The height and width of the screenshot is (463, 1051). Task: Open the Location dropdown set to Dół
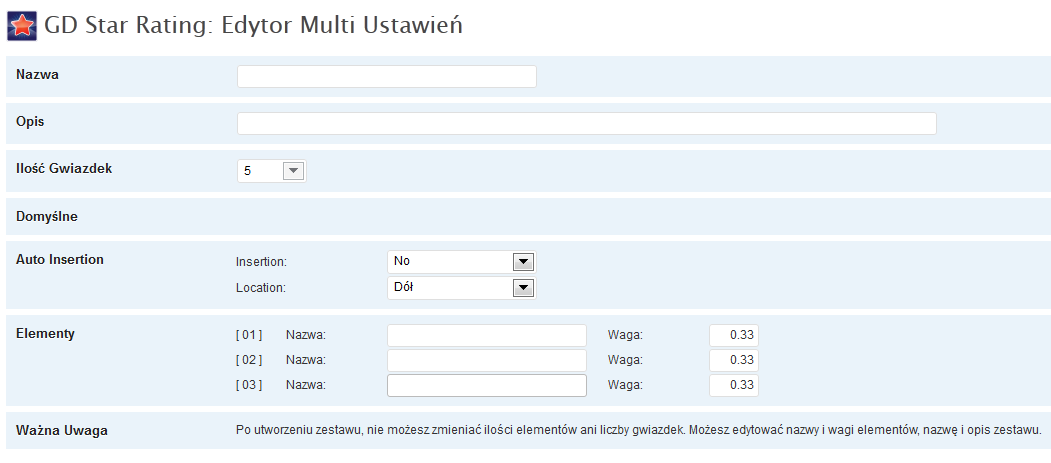pyautogui.click(x=461, y=288)
